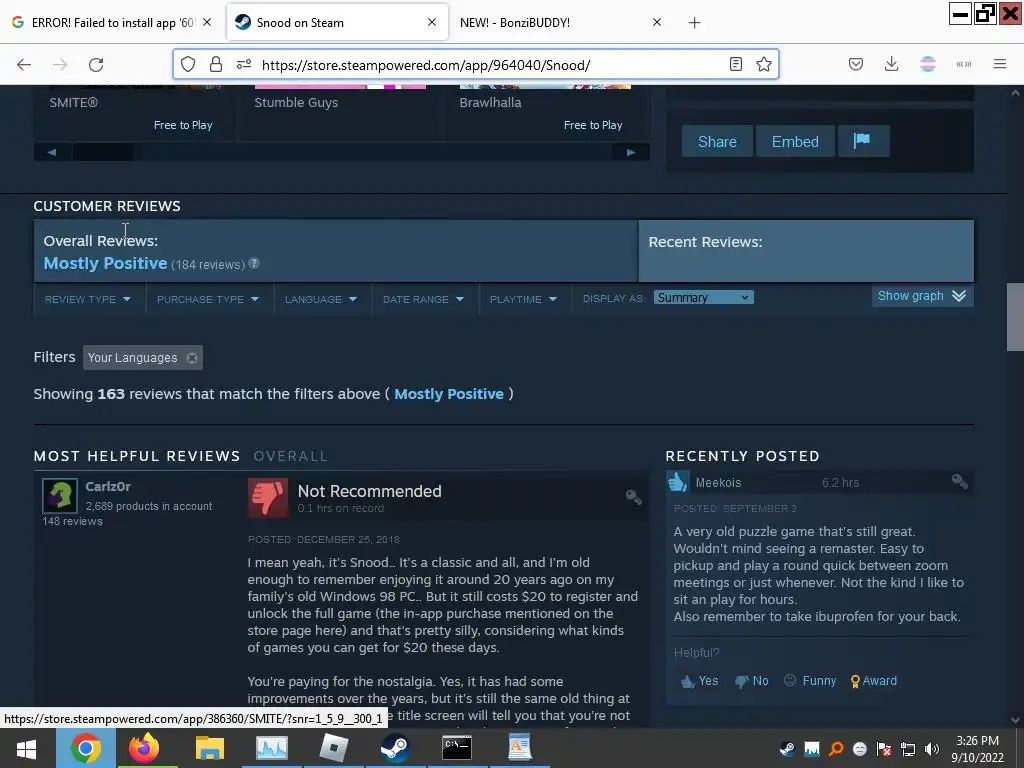Viewport: 1024px width, 768px height.
Task: Click the padlock site security icon
Action: coord(216,64)
